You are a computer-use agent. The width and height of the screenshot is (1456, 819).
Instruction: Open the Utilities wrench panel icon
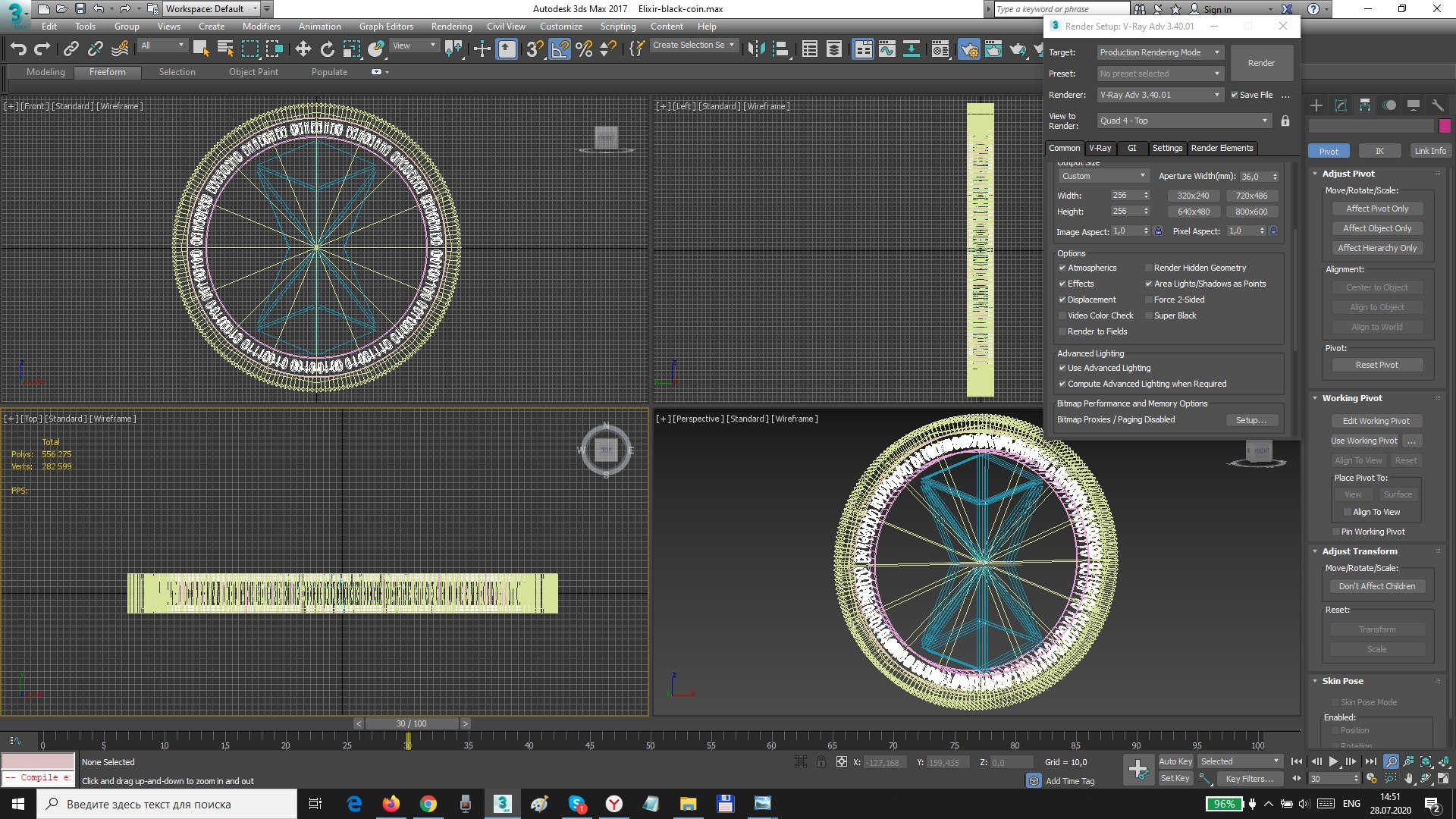(1437, 105)
